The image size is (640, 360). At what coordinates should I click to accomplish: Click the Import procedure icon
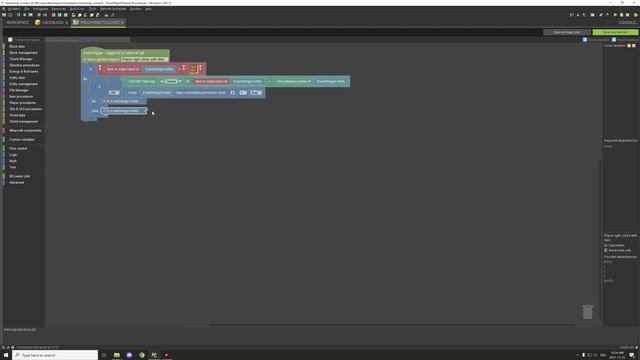(614, 40)
